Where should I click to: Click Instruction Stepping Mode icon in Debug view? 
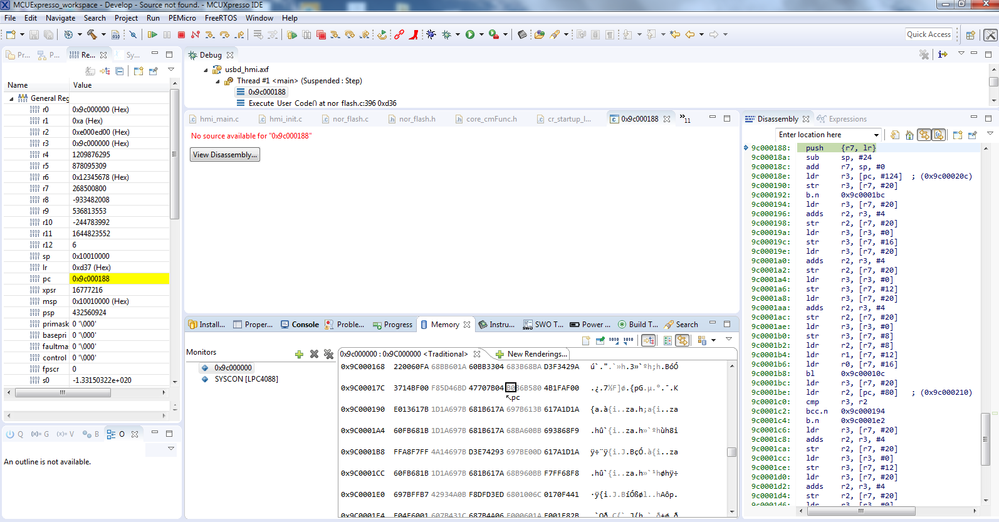942,55
